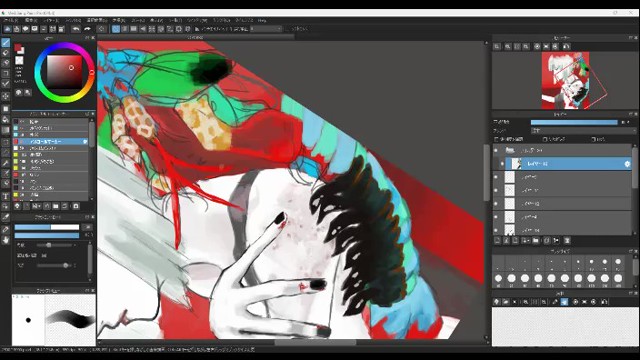640x360 pixels.
Task: Select the Text tool
Action: pos(6,196)
